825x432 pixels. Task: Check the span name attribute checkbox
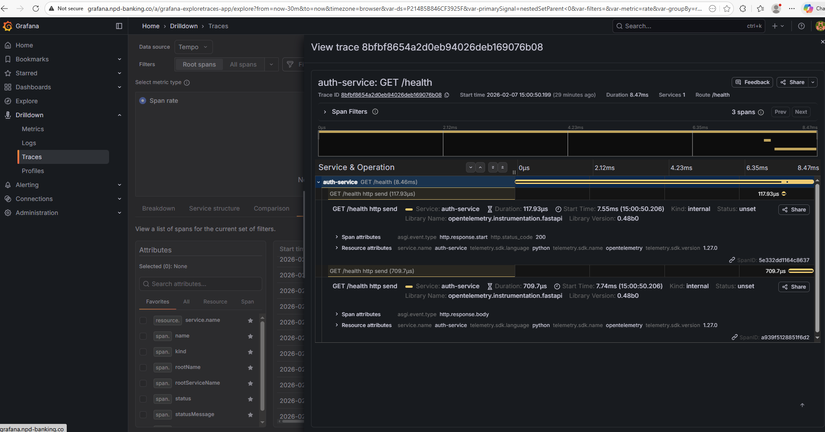tap(143, 336)
